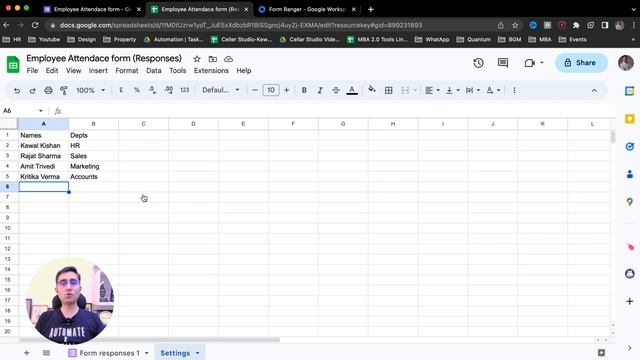The image size is (640, 360).
Task: Open comments history icon
Action: (x=503, y=63)
